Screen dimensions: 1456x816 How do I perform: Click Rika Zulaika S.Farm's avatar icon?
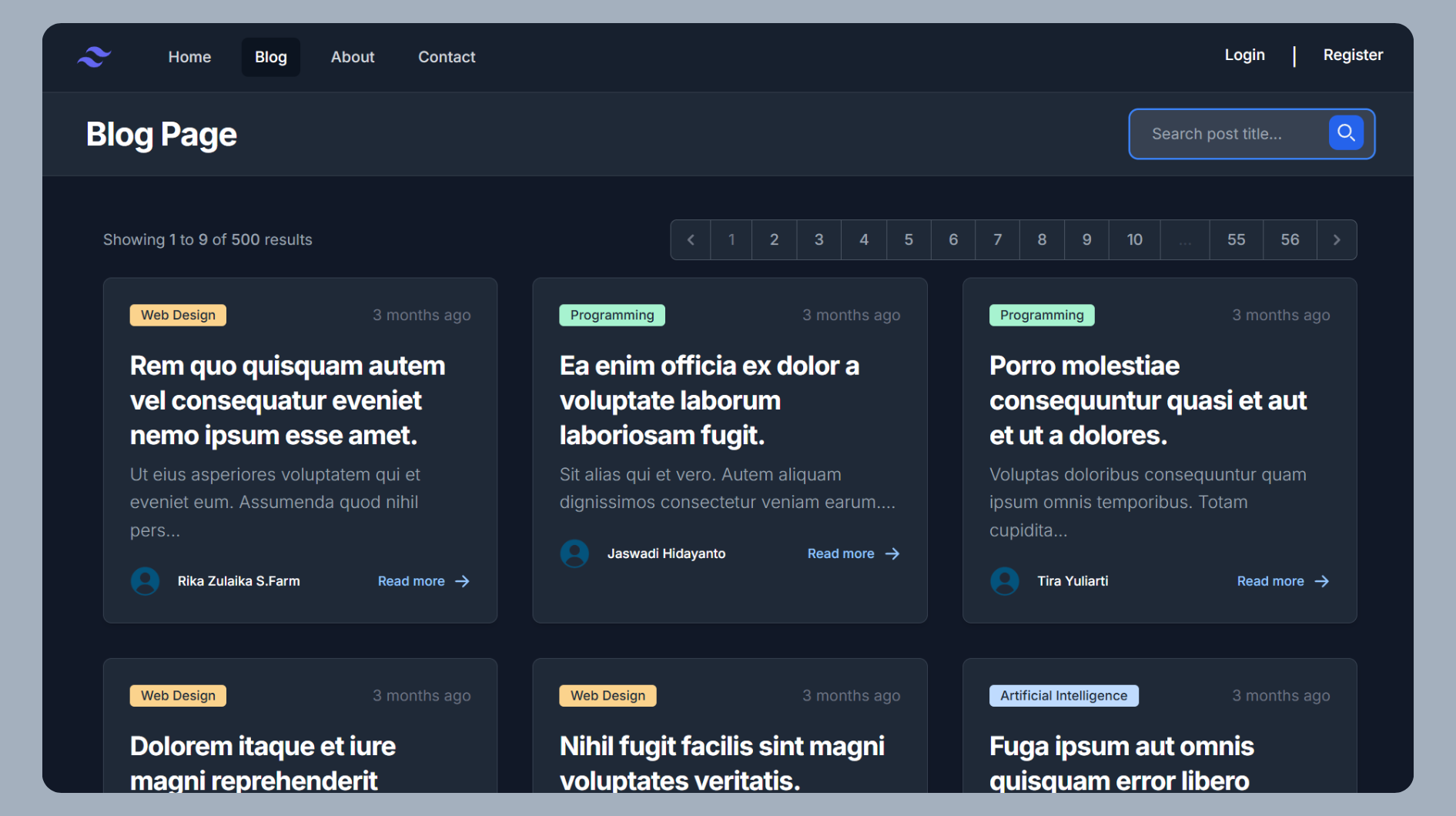[145, 581]
